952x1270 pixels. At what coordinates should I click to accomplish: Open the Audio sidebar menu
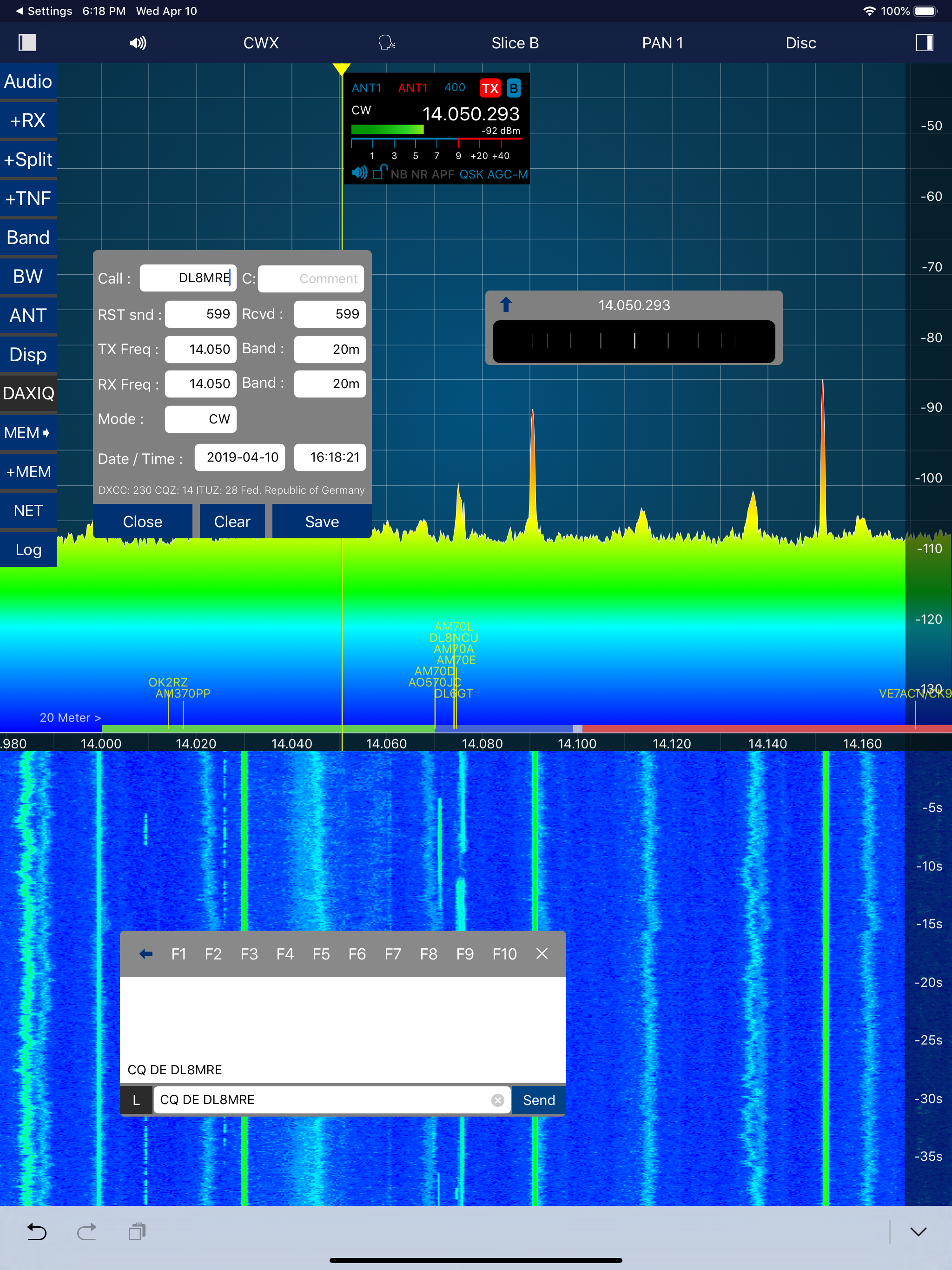pyautogui.click(x=28, y=81)
